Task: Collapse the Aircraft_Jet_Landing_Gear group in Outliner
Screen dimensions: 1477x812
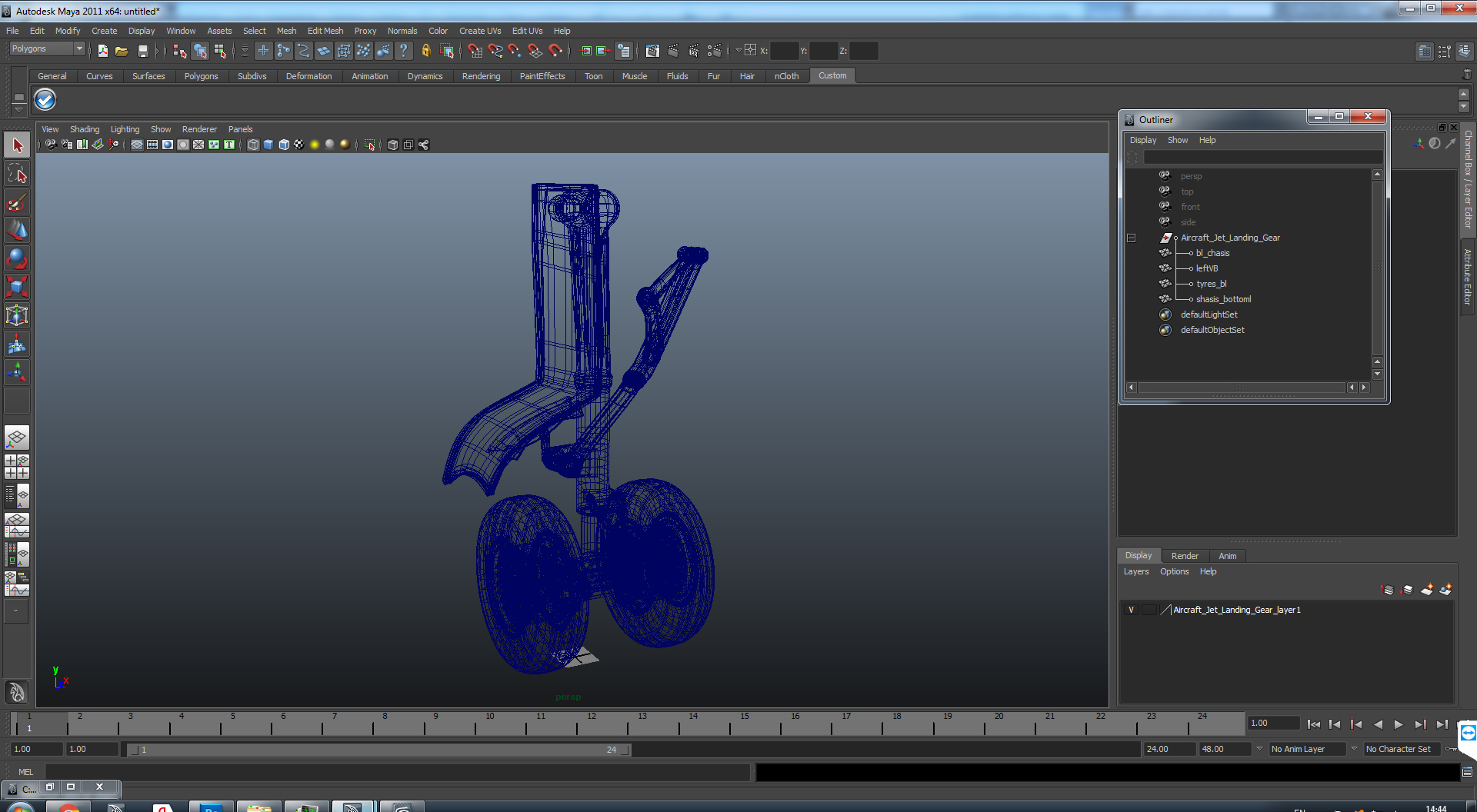Action: 1132,238
